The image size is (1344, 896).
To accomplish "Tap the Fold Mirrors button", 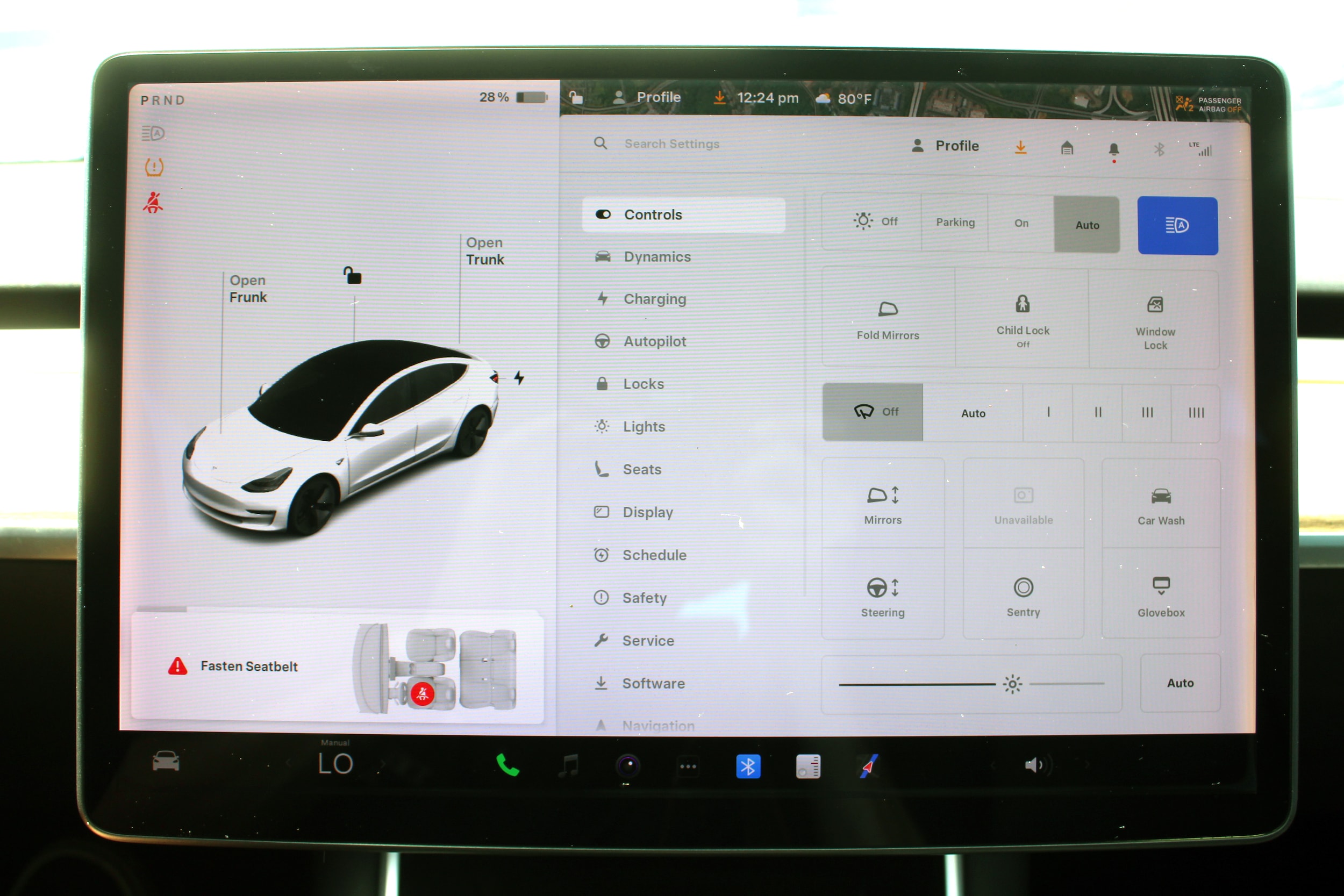I will click(x=888, y=318).
